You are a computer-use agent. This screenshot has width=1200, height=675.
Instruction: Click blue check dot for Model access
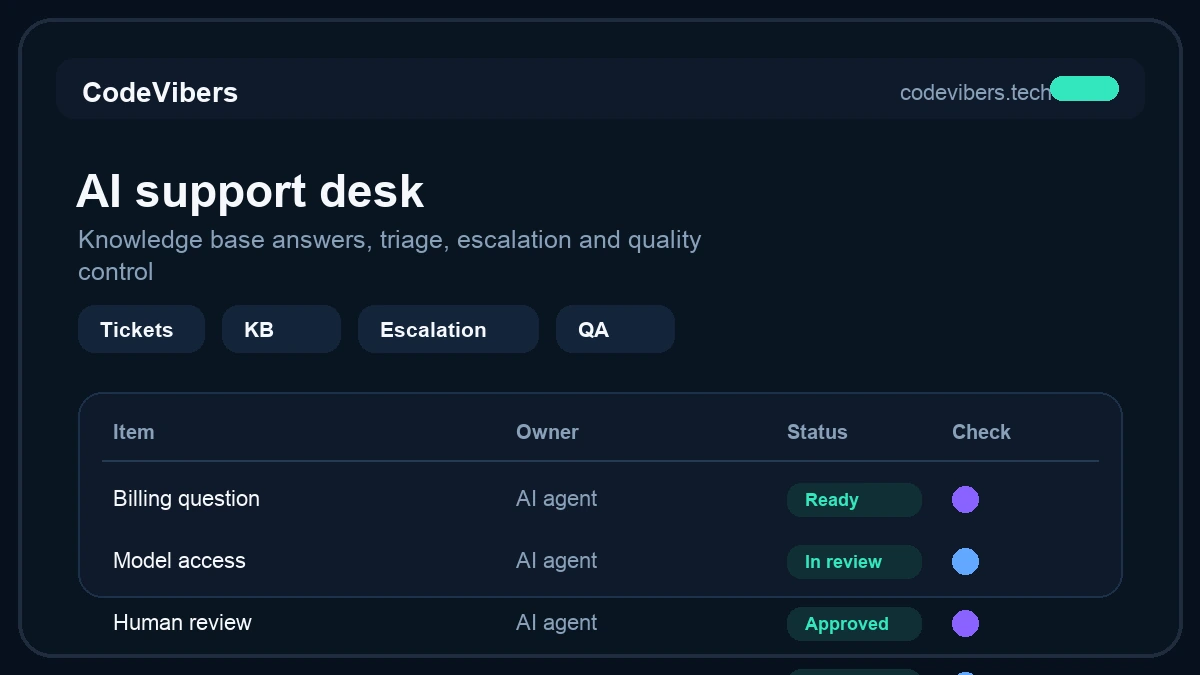point(965,561)
